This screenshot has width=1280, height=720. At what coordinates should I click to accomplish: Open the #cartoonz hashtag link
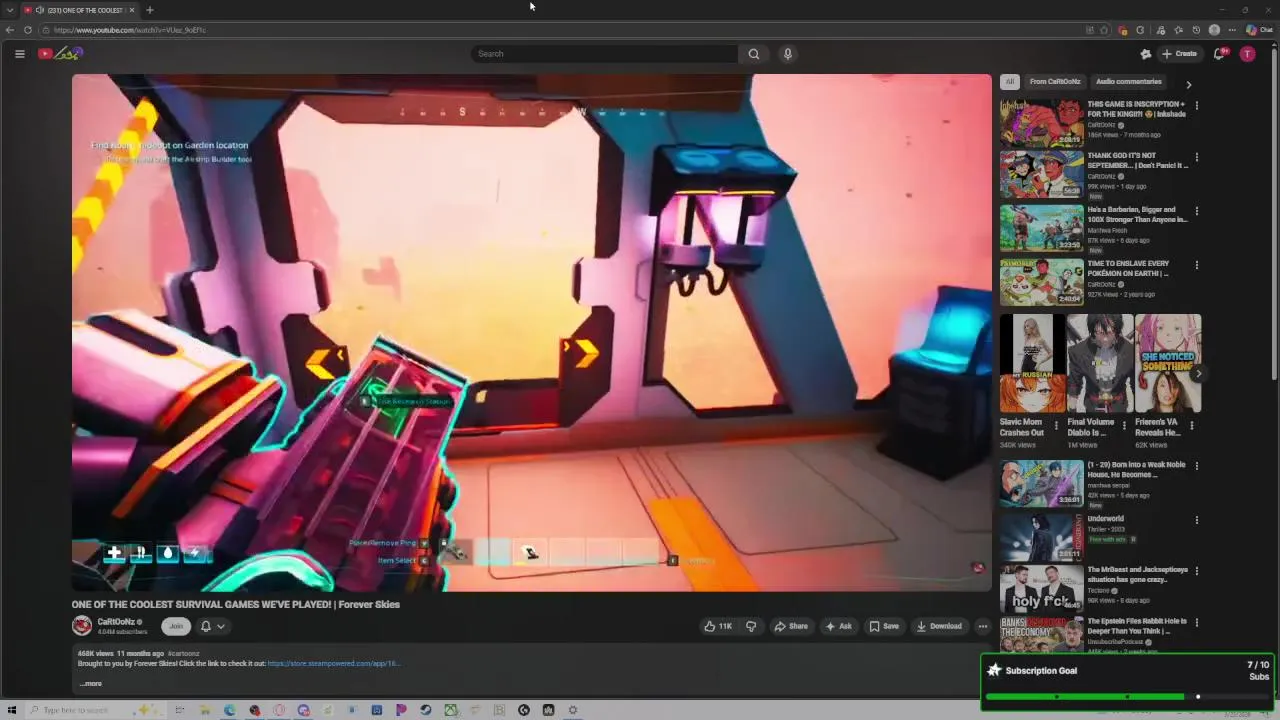(183, 654)
